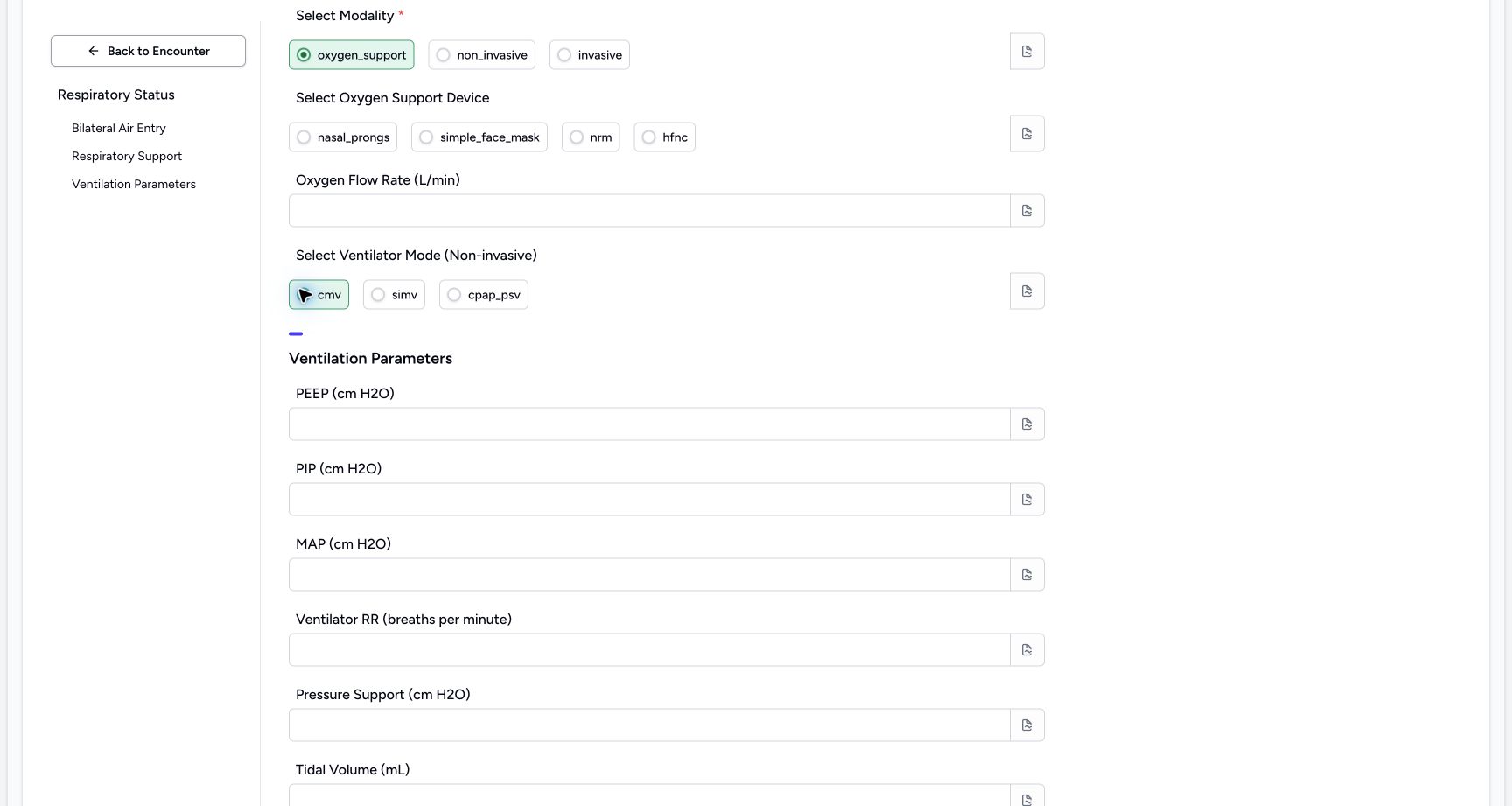This screenshot has width=1512, height=806.
Task: Open Respiratory Support sidebar link
Action: pyautogui.click(x=127, y=156)
